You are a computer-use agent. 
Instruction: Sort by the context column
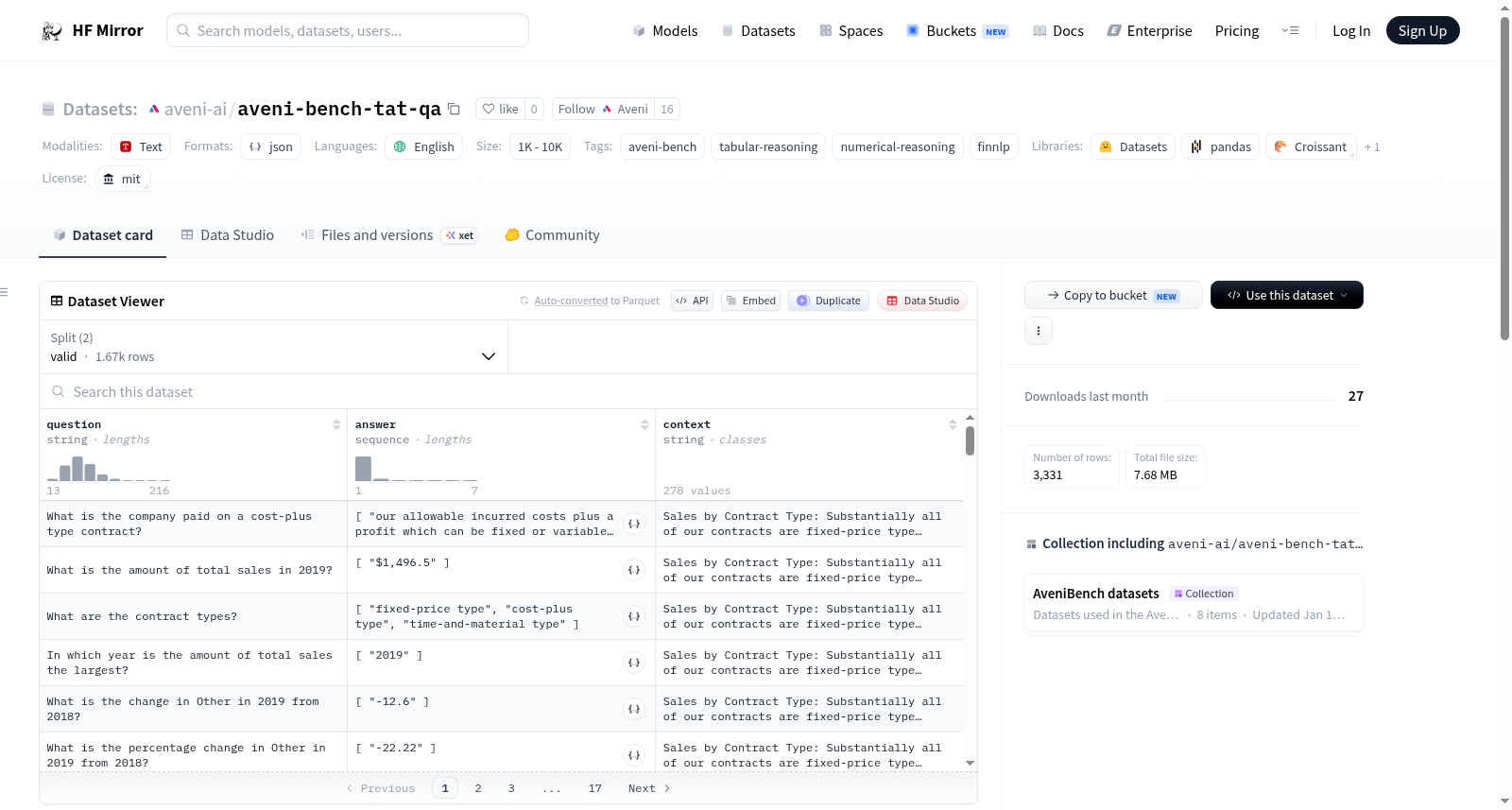click(953, 425)
